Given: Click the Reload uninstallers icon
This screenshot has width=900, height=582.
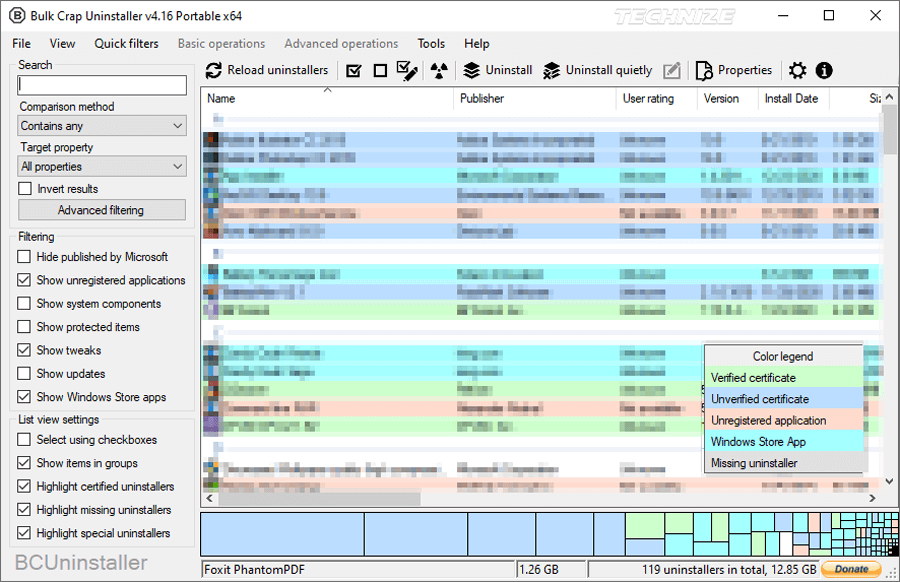Looking at the screenshot, I should [214, 71].
